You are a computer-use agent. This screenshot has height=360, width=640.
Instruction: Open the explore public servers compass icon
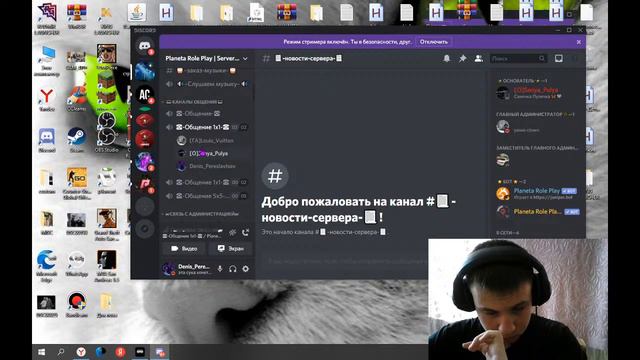coord(144,229)
